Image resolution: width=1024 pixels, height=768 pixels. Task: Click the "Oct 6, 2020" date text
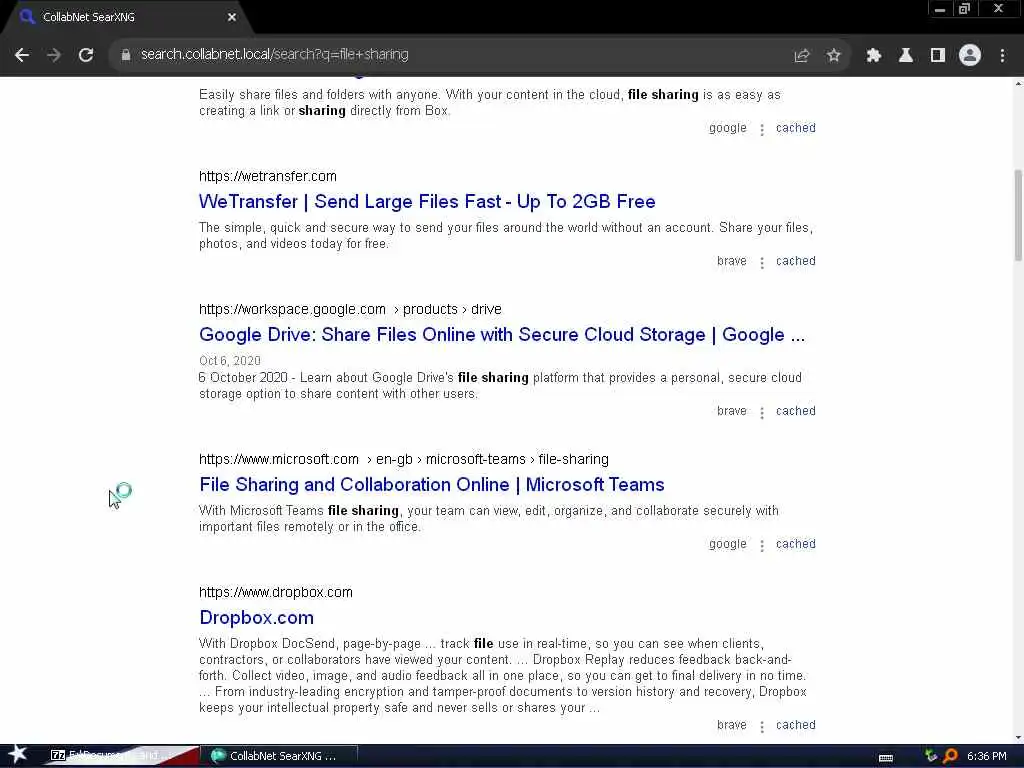point(230,361)
